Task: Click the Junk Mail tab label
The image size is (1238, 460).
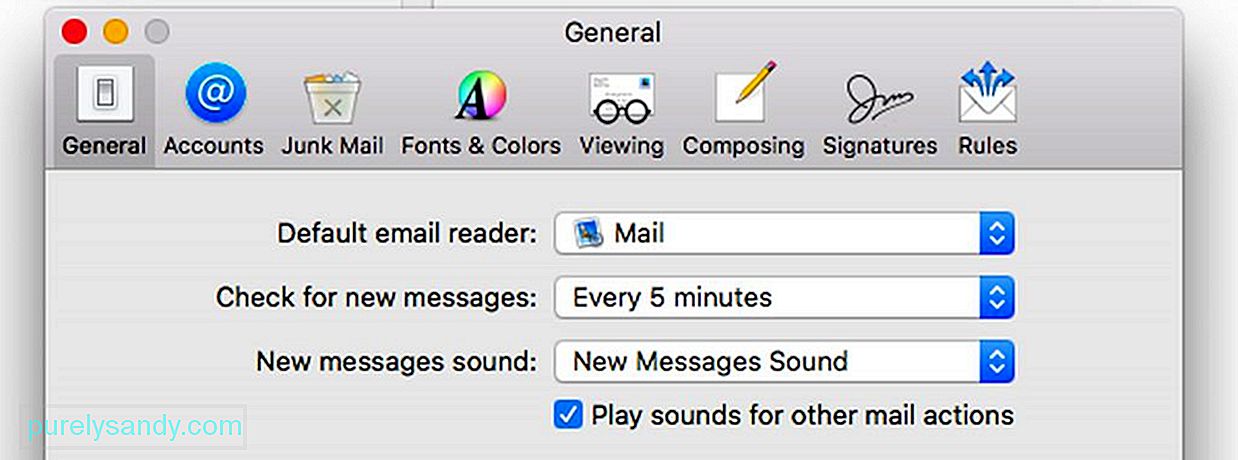Action: 332,146
